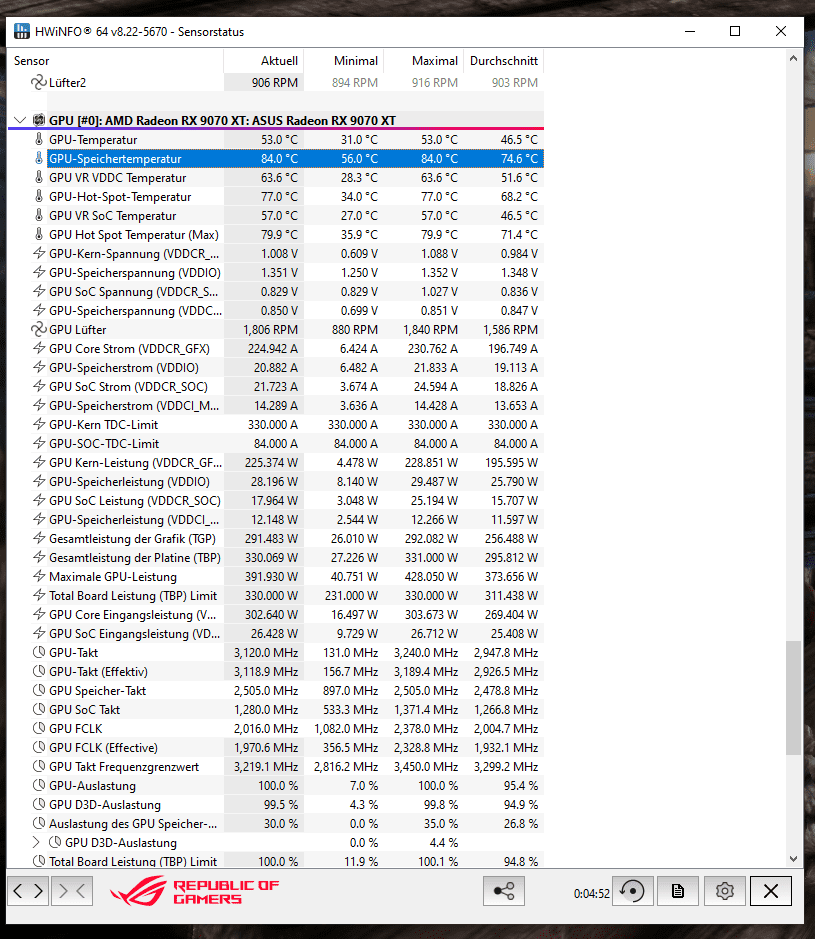Click the left arrow navigation button
Viewport: 815px width, 939px height.
[18, 891]
